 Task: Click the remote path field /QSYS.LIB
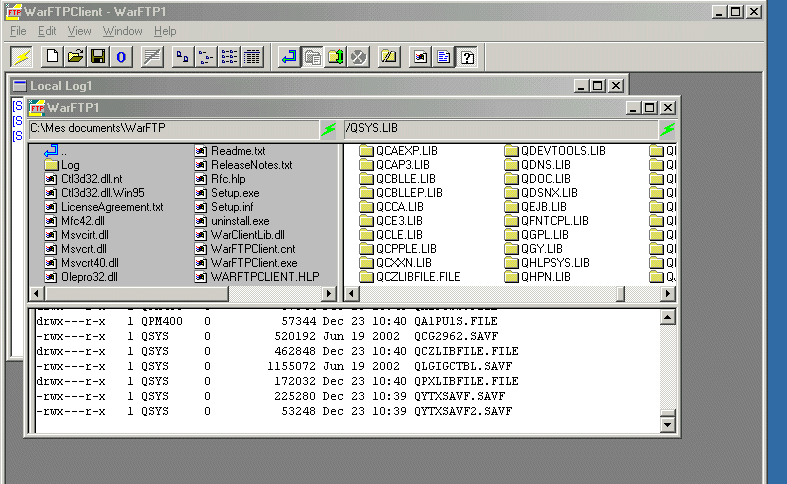point(501,129)
